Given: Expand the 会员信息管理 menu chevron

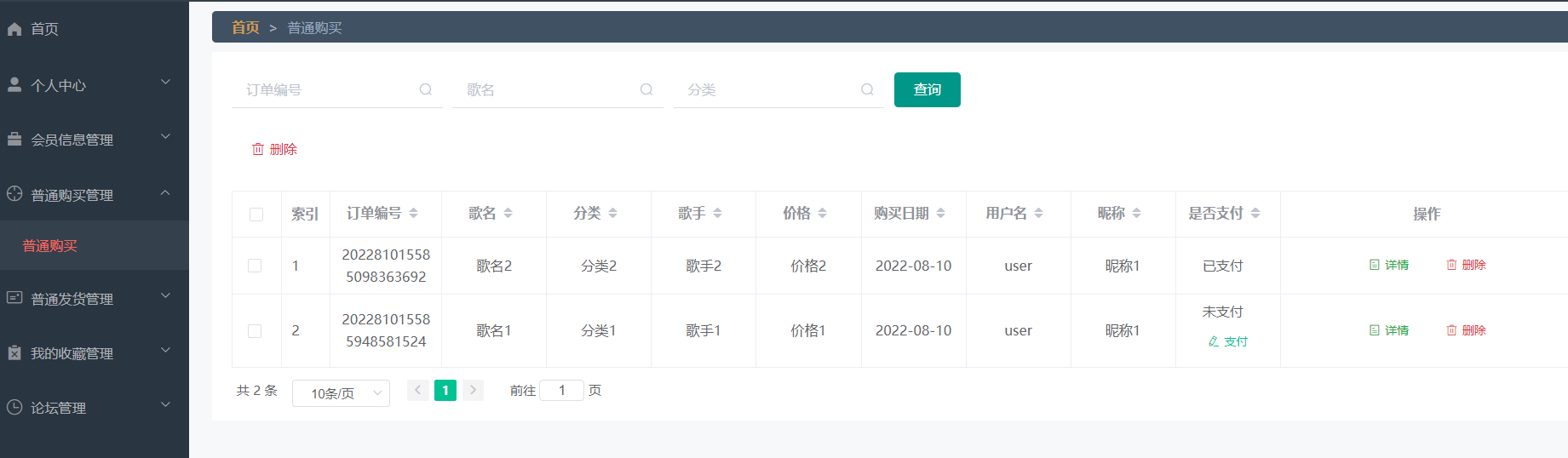Looking at the screenshot, I should point(166,137).
